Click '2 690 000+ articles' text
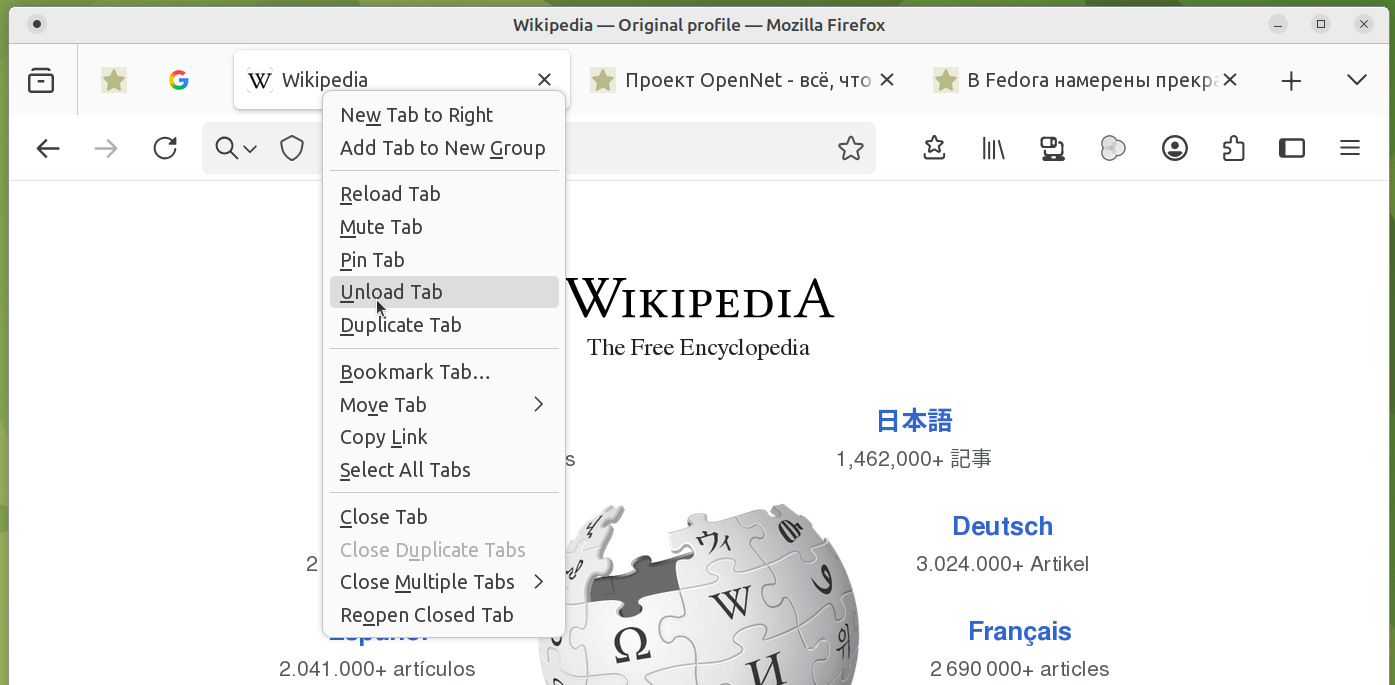The height and width of the screenshot is (685, 1395). point(1019,669)
